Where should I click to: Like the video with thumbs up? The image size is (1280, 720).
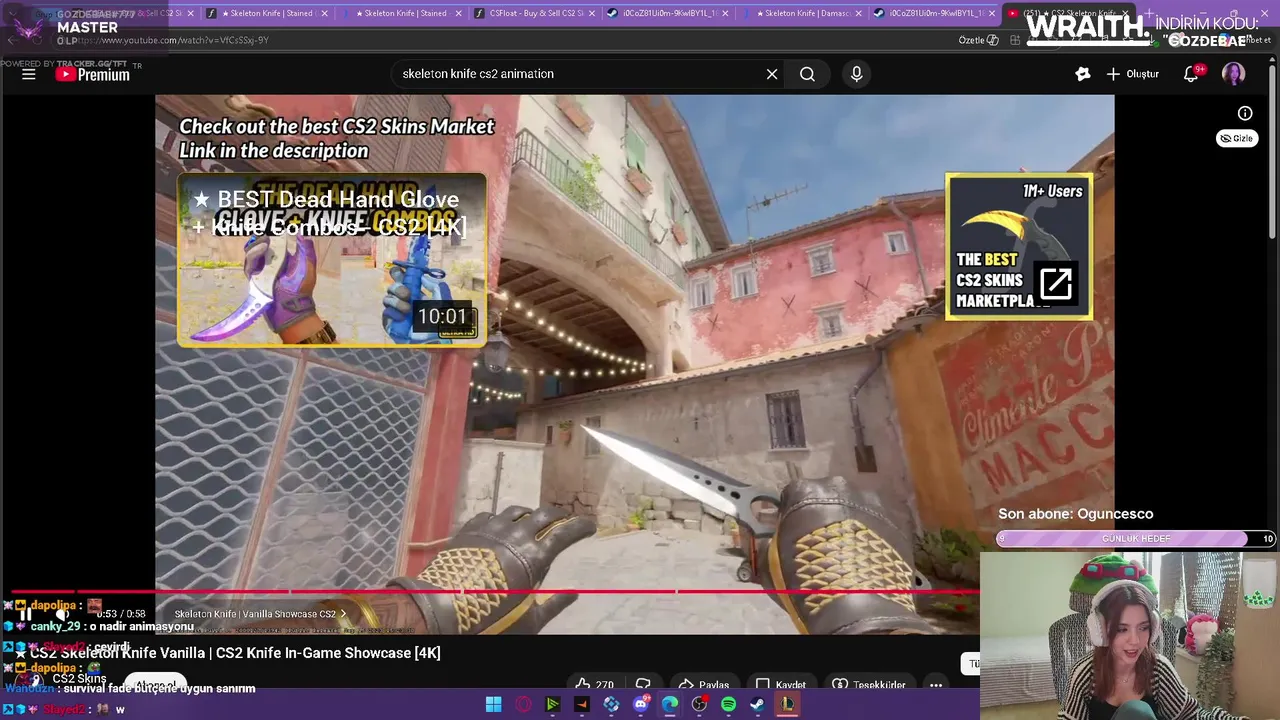(x=594, y=685)
